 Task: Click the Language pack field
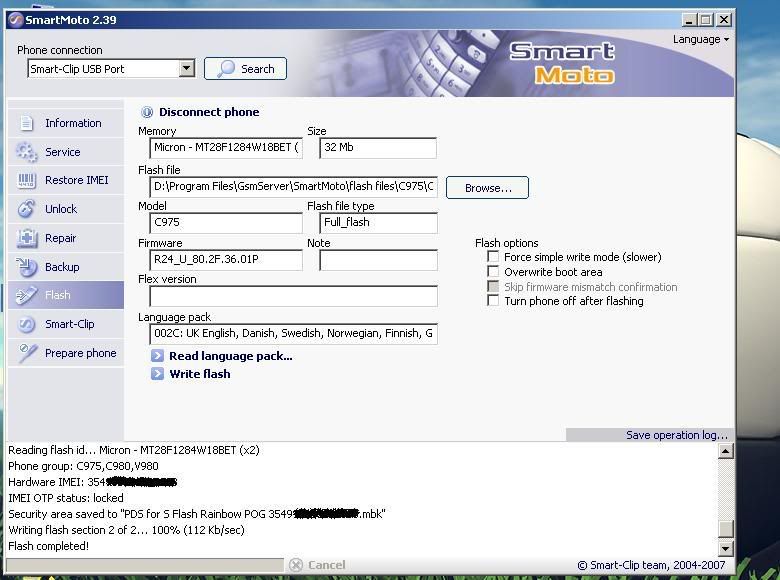tap(293, 334)
